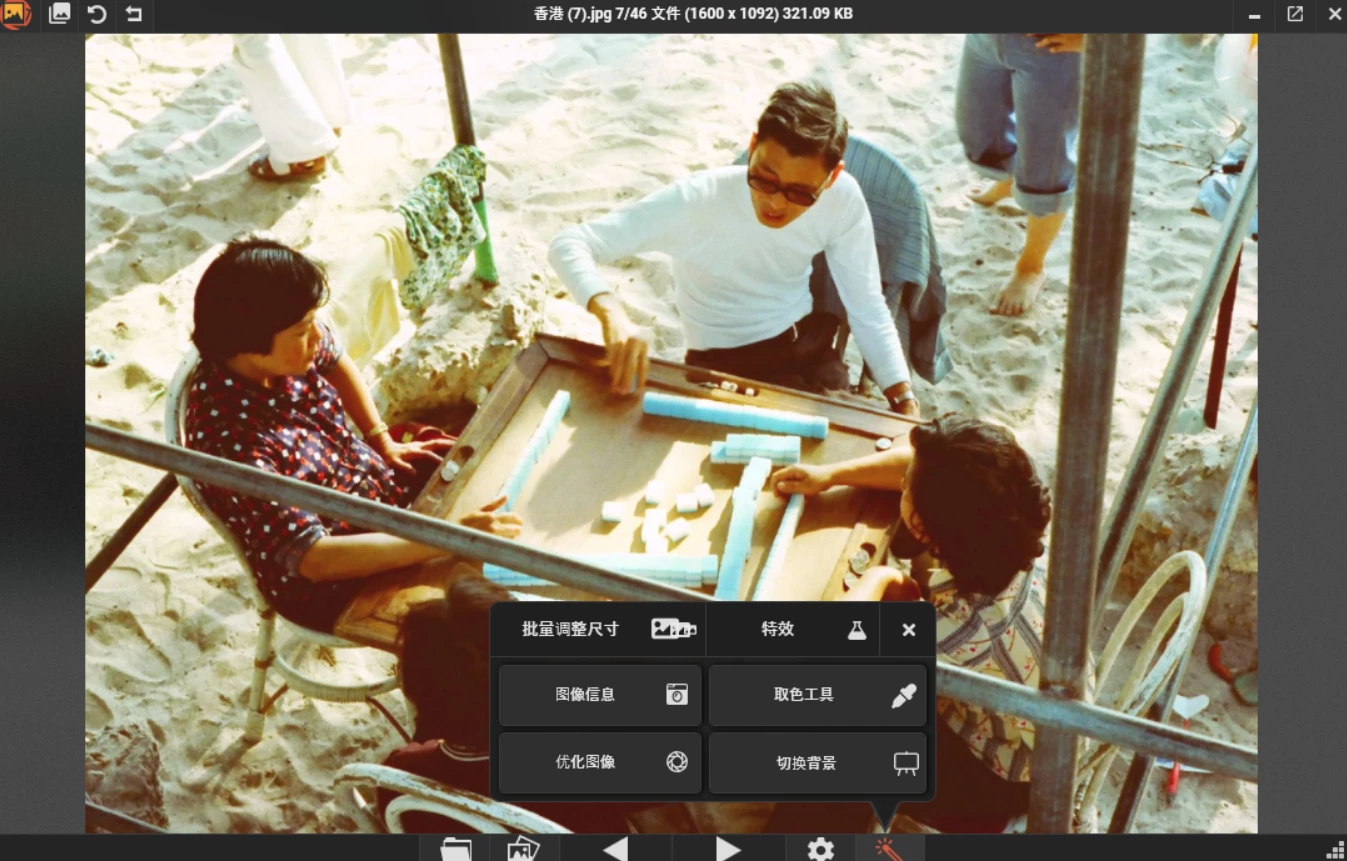Viewport: 1347px width, 861px height.
Task: Open settings with the gear icon
Action: click(x=821, y=849)
